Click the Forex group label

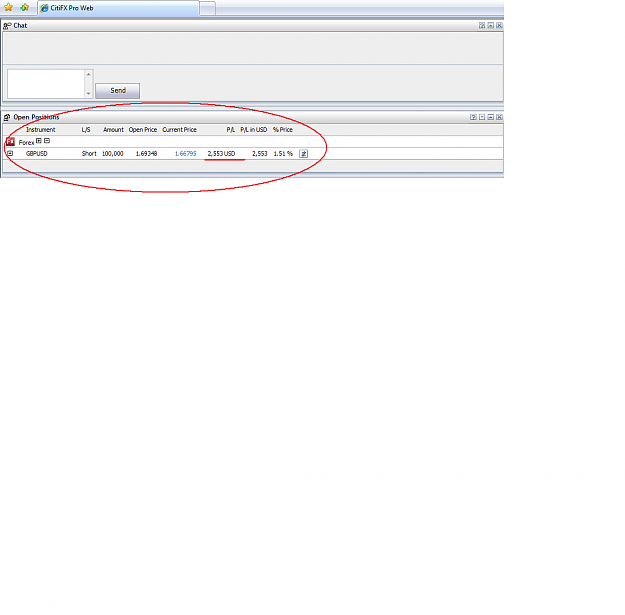(x=26, y=143)
